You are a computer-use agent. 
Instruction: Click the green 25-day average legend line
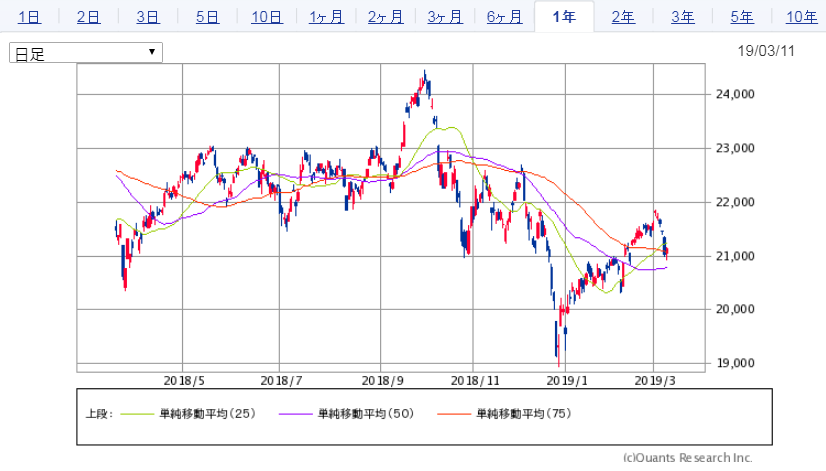[137, 414]
